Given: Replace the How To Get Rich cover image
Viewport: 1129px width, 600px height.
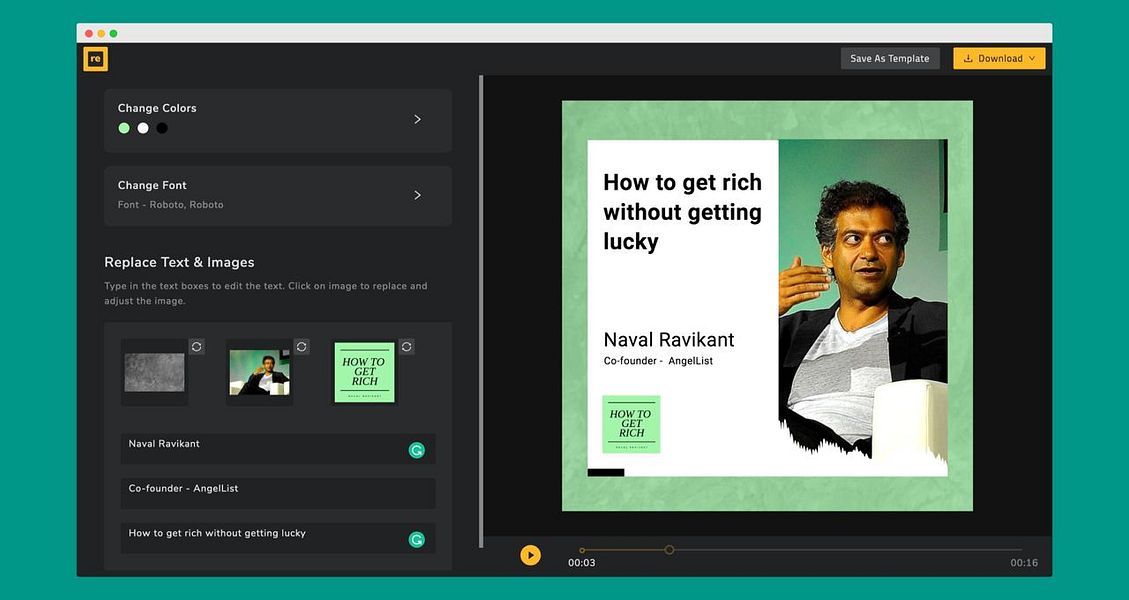Looking at the screenshot, I should click(x=406, y=346).
